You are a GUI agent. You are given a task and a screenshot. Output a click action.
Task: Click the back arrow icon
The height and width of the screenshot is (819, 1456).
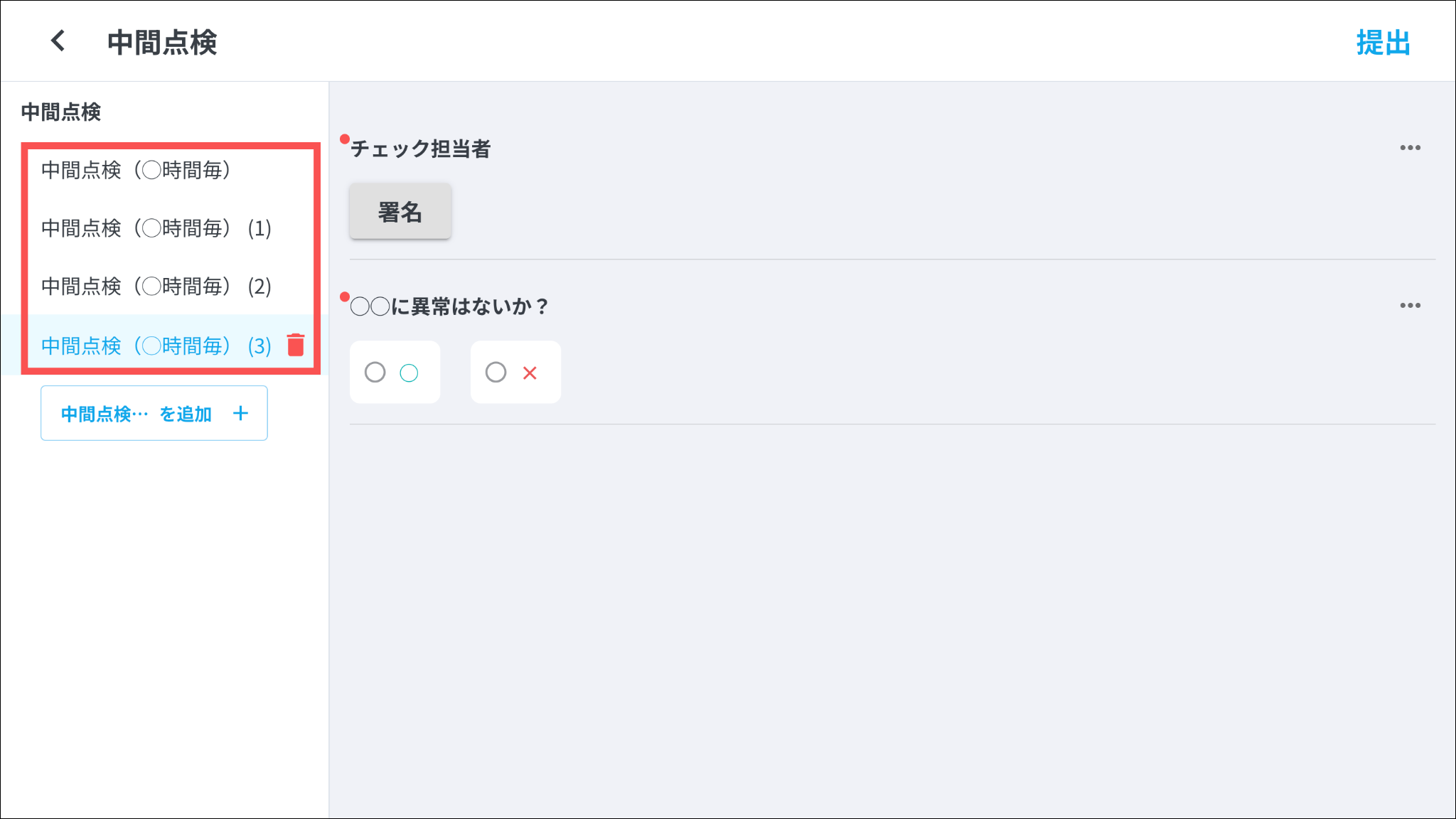click(58, 41)
